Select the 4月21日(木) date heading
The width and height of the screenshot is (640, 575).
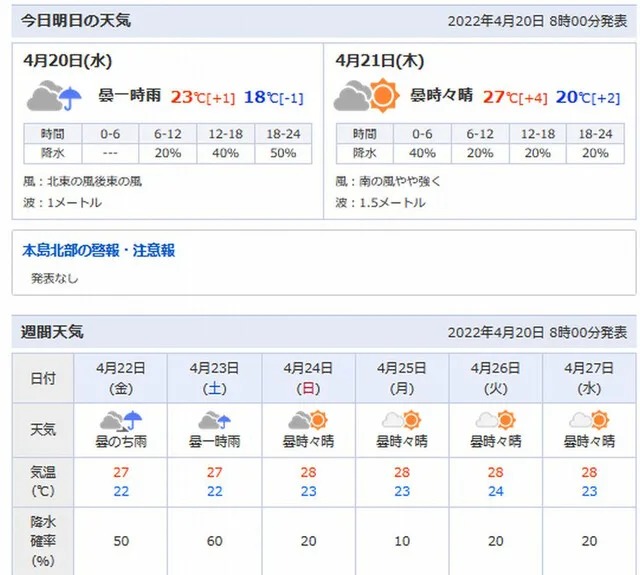tap(380, 61)
